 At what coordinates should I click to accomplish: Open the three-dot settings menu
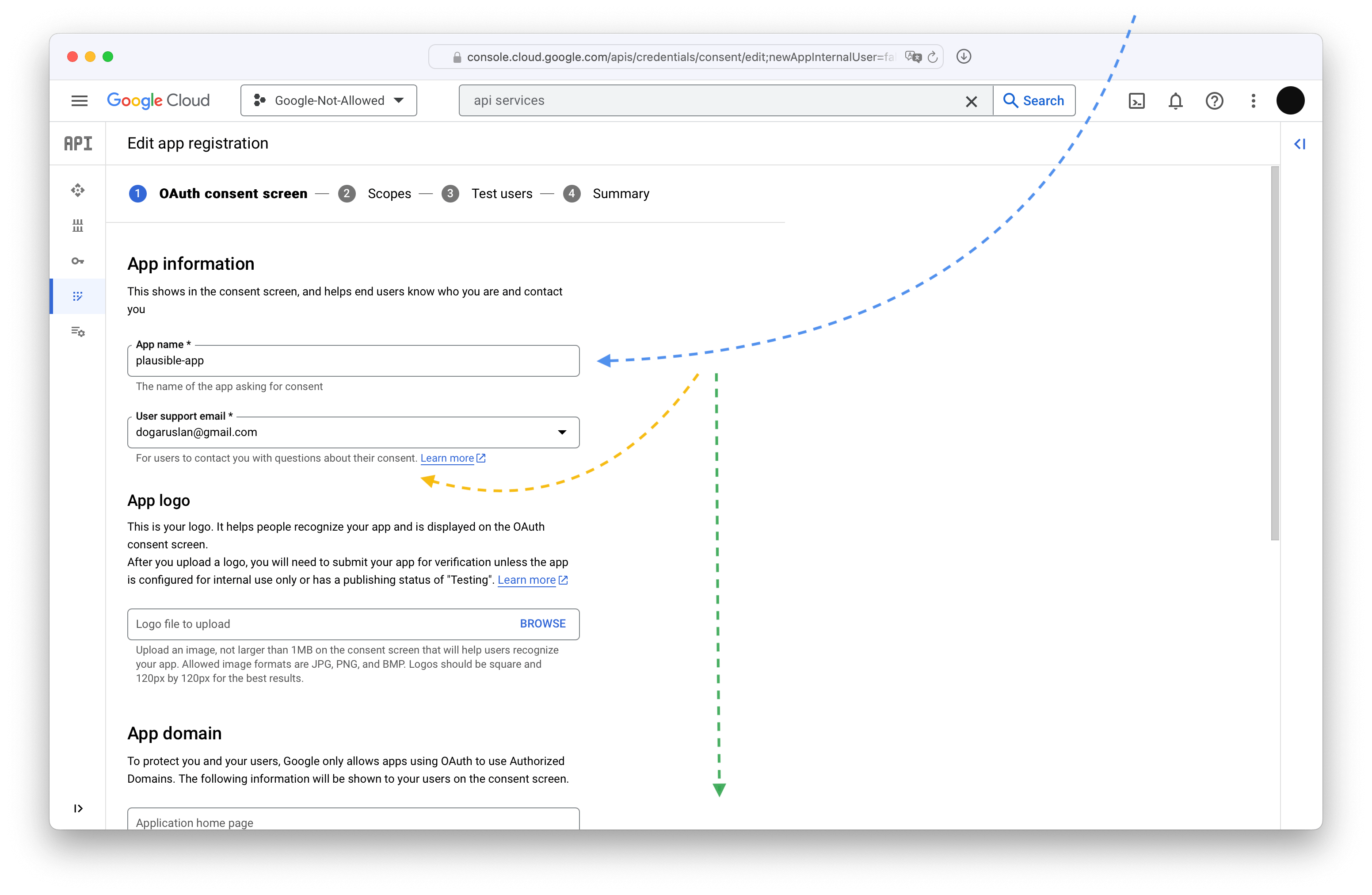(x=1253, y=101)
